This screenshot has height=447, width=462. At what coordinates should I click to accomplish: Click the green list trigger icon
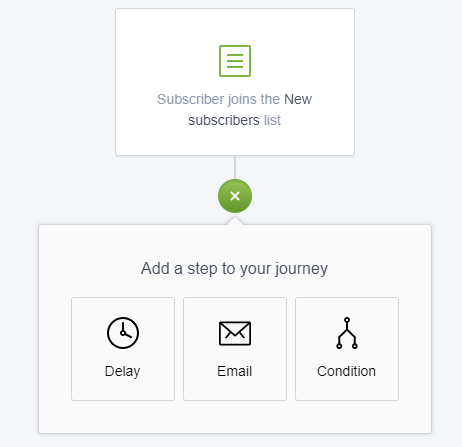coord(235,61)
